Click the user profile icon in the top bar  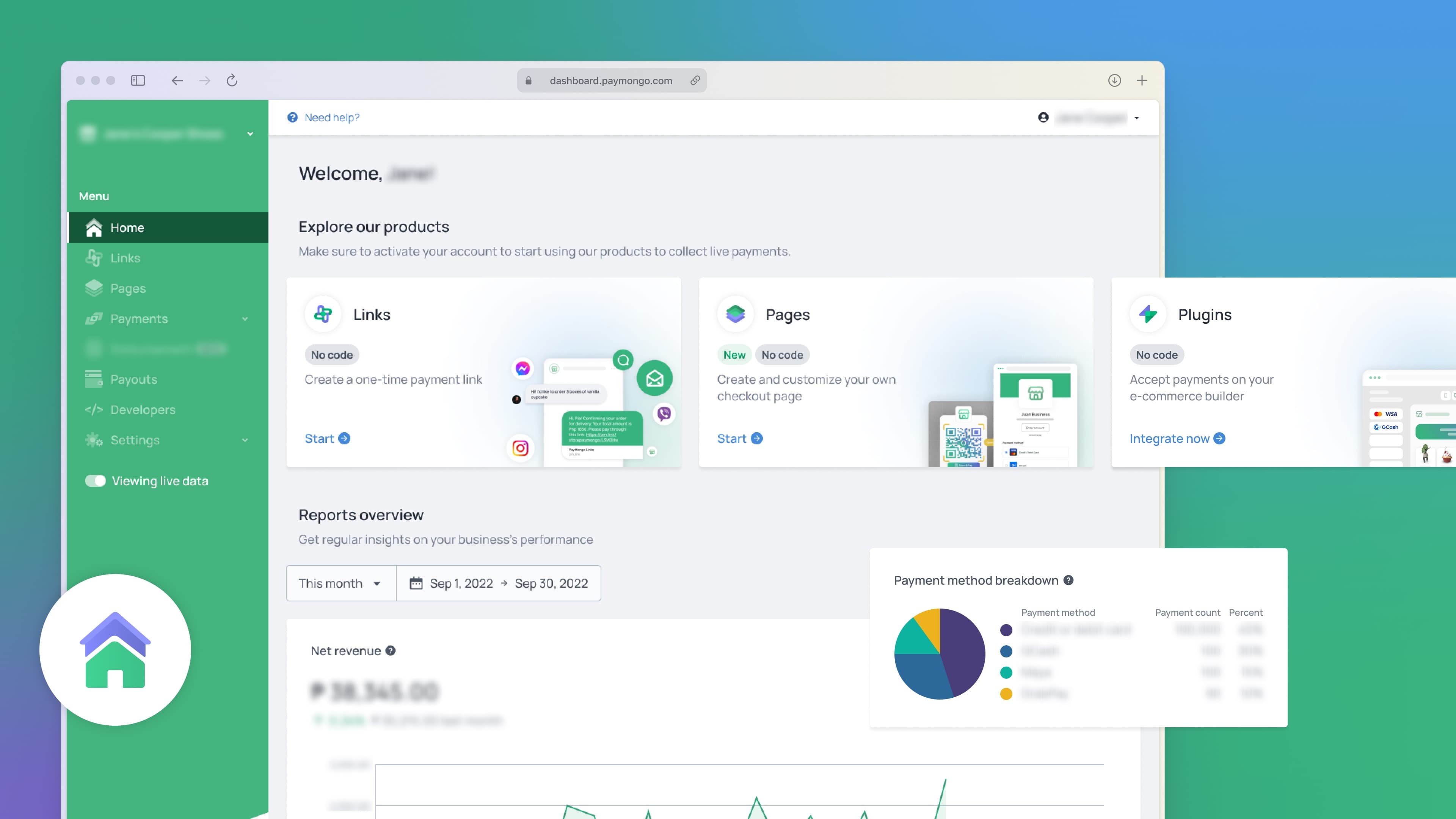[1043, 117]
